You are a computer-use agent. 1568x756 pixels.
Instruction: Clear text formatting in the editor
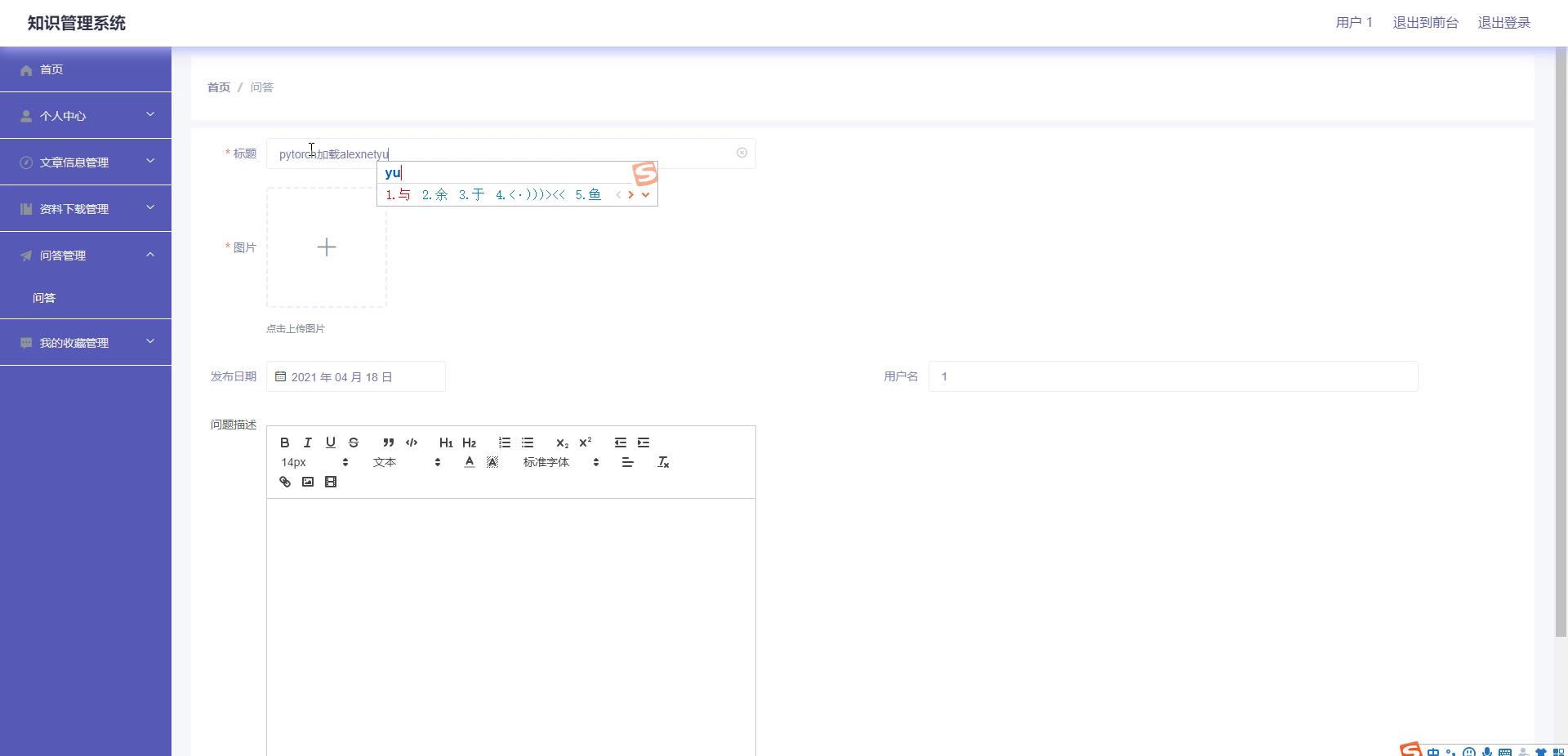pos(663,462)
